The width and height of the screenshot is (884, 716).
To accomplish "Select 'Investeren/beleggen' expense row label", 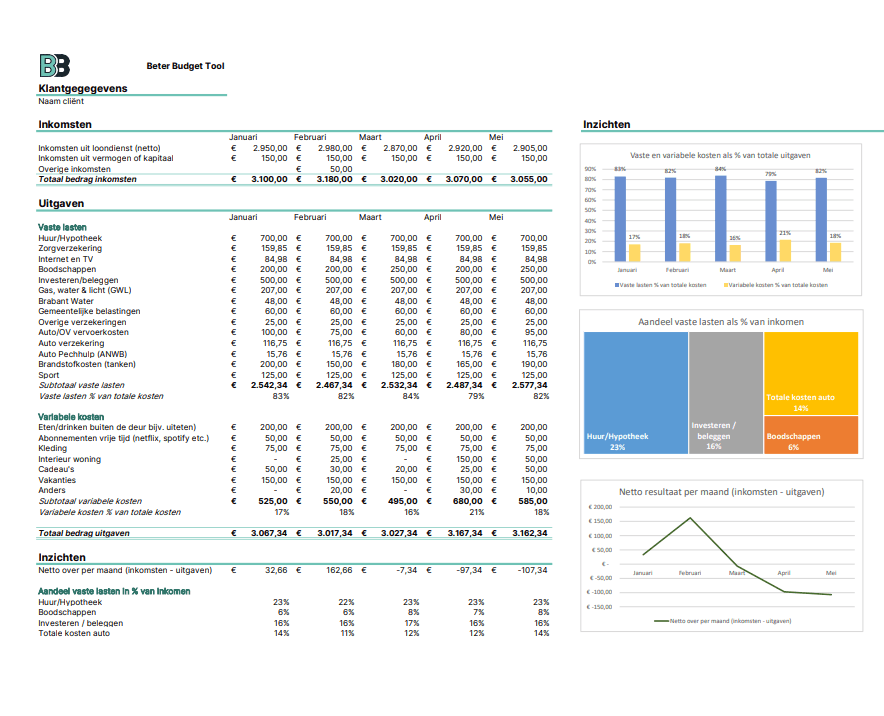I will [x=78, y=280].
